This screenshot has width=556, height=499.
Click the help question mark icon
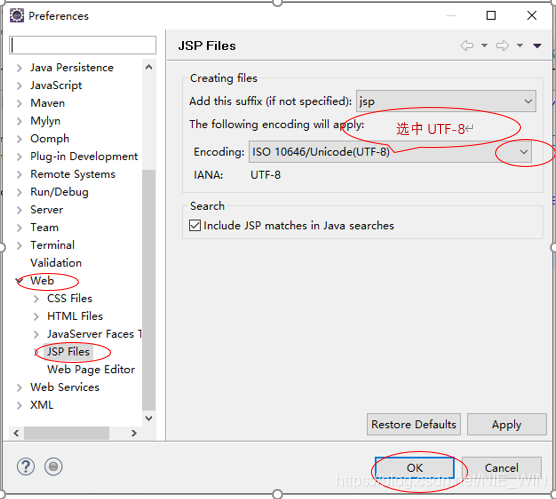[26, 466]
